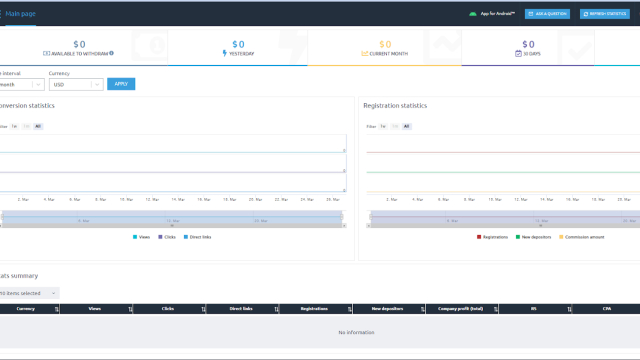Open the Main page tab
This screenshot has height=360, width=640.
(x=20, y=13)
